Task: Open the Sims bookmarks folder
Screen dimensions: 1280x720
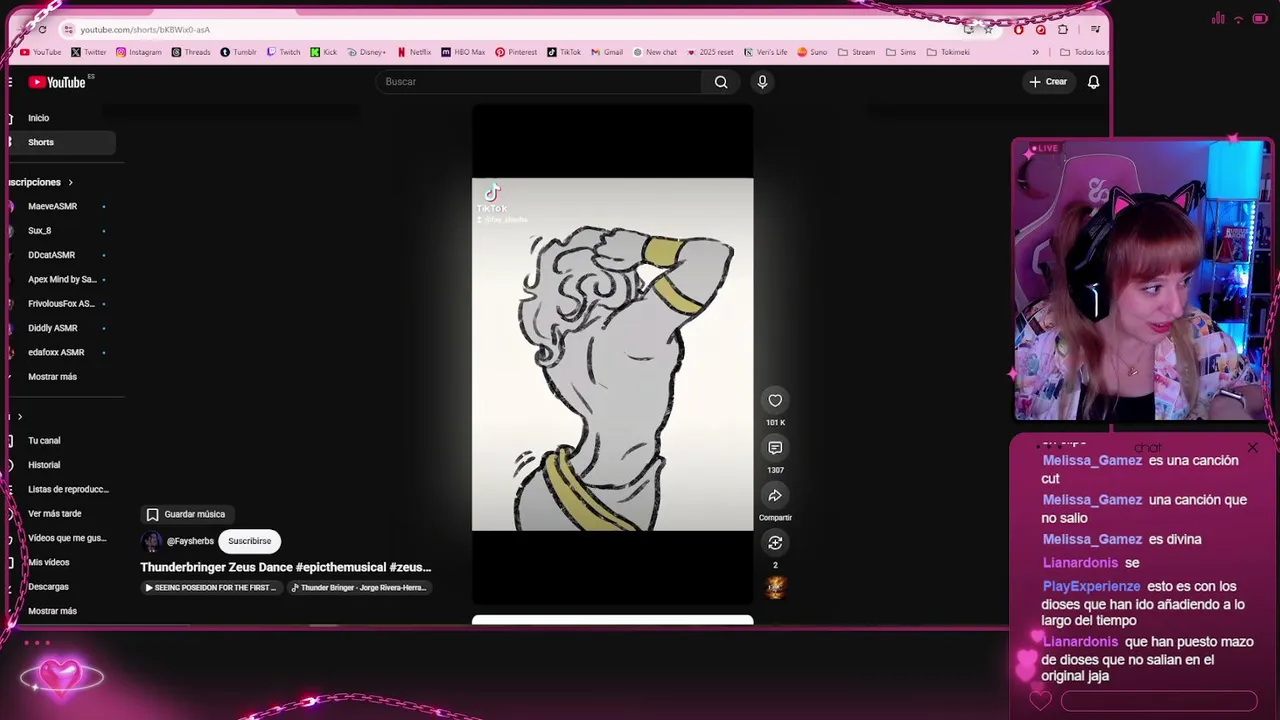Action: coord(901,52)
